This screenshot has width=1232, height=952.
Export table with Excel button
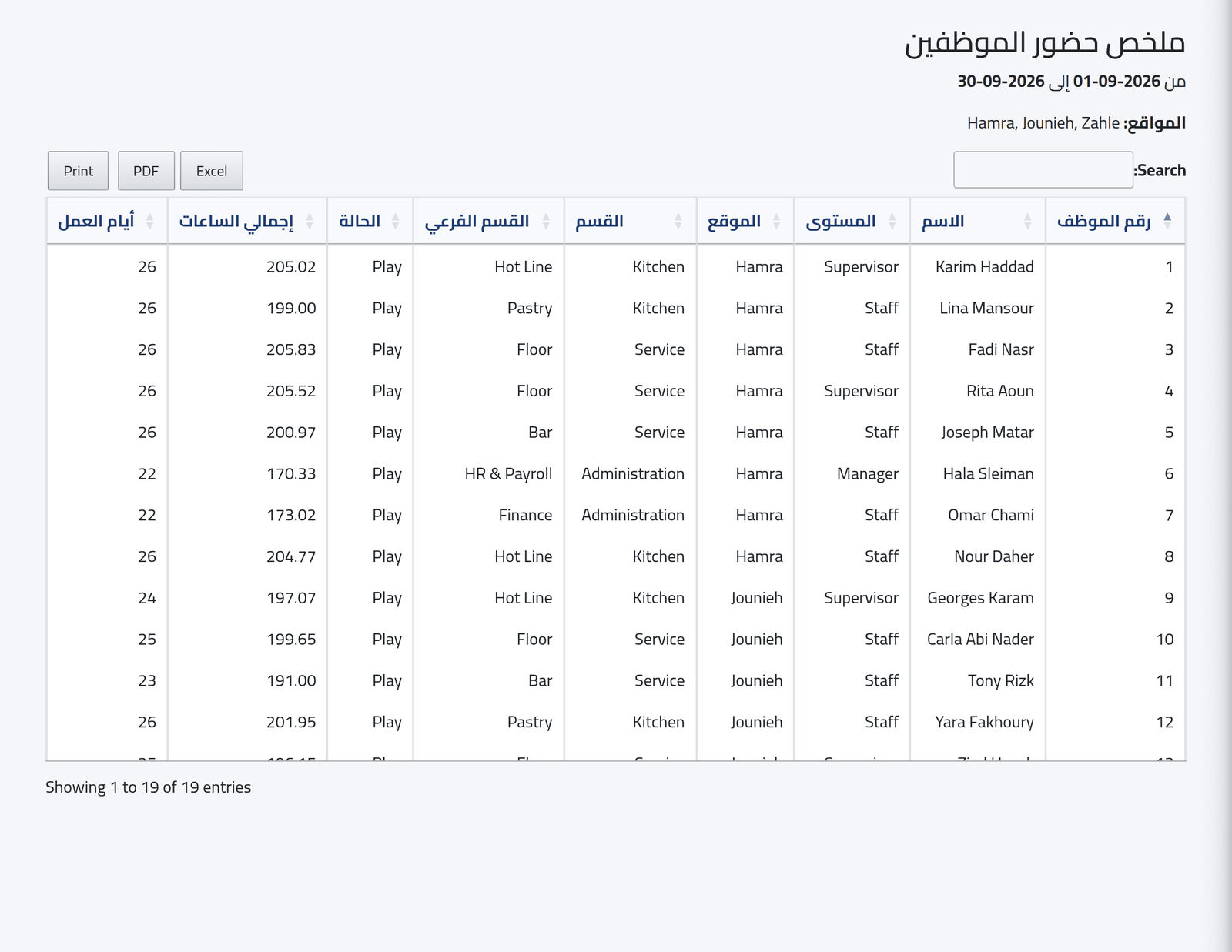(212, 171)
